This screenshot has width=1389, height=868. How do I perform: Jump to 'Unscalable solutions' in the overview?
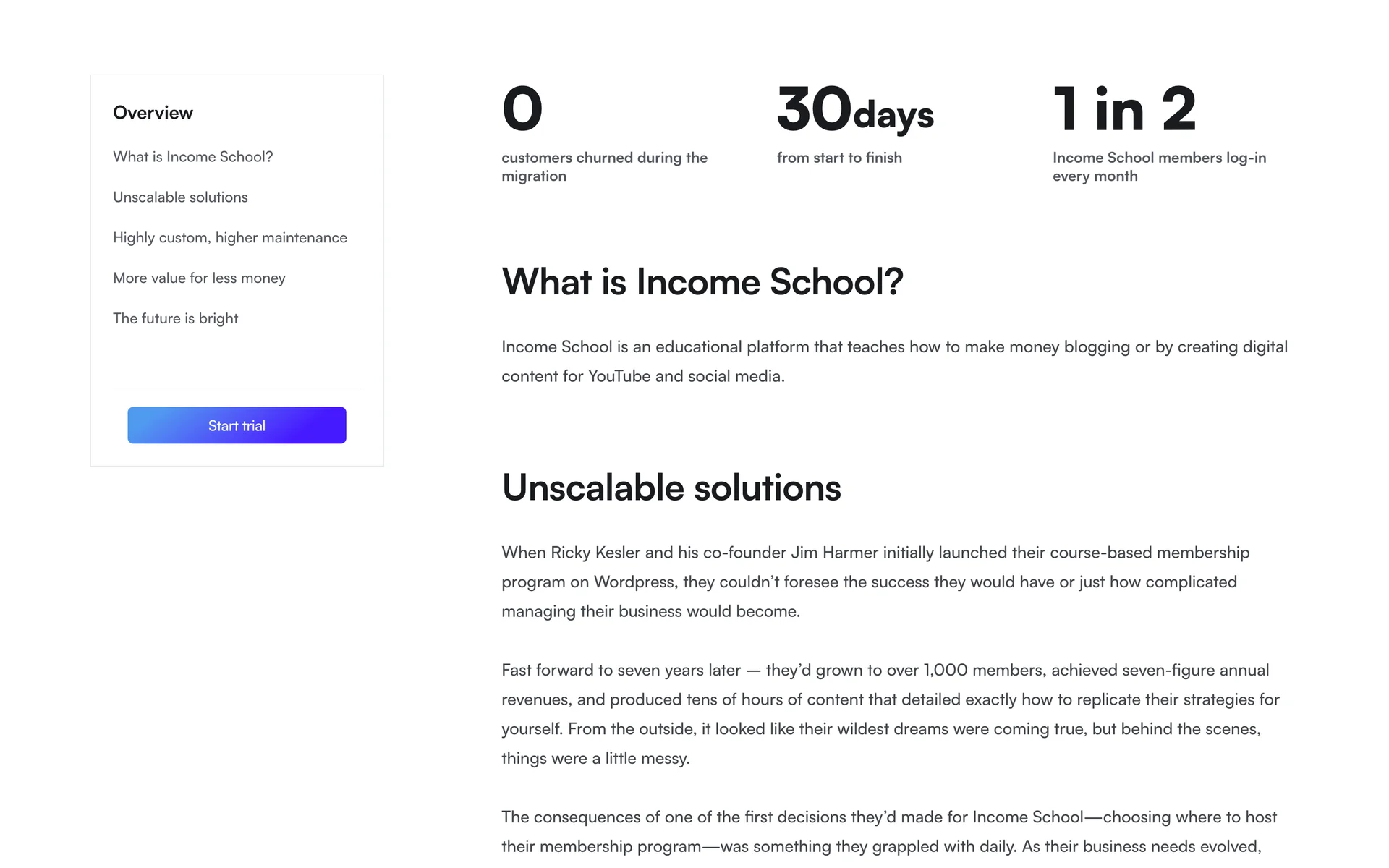pos(180,197)
